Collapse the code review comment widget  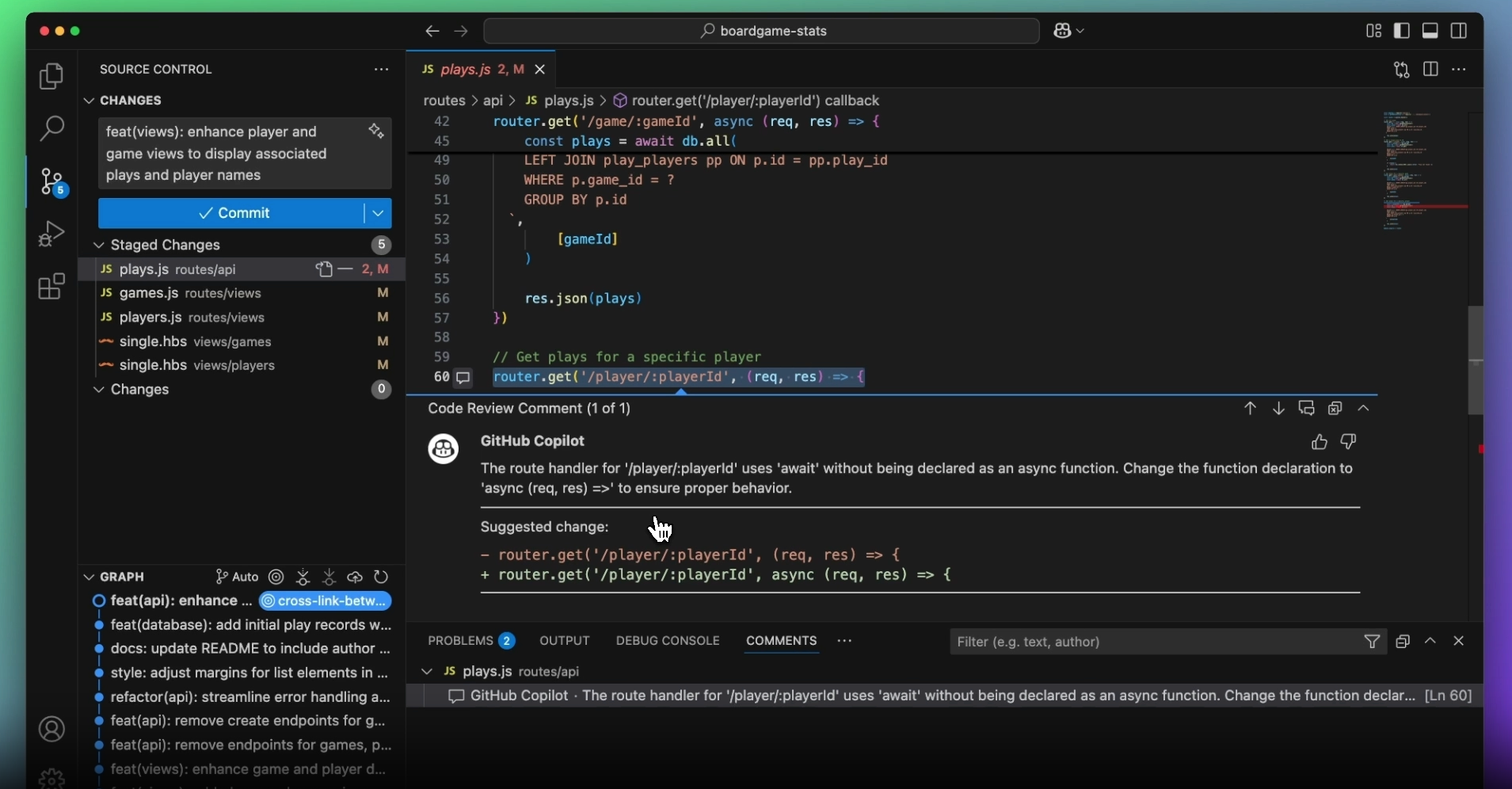click(1365, 409)
